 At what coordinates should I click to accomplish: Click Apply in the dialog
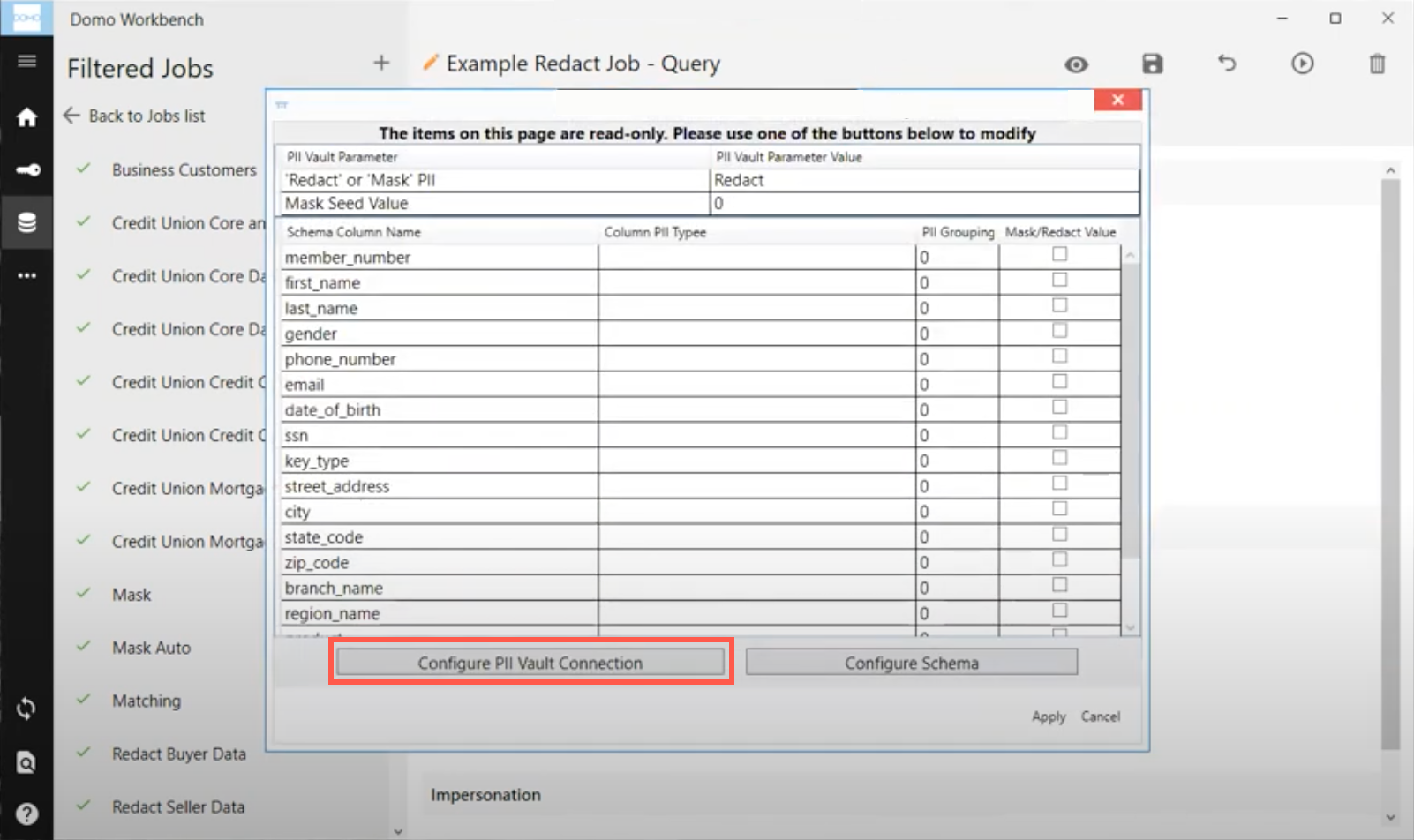[1049, 716]
